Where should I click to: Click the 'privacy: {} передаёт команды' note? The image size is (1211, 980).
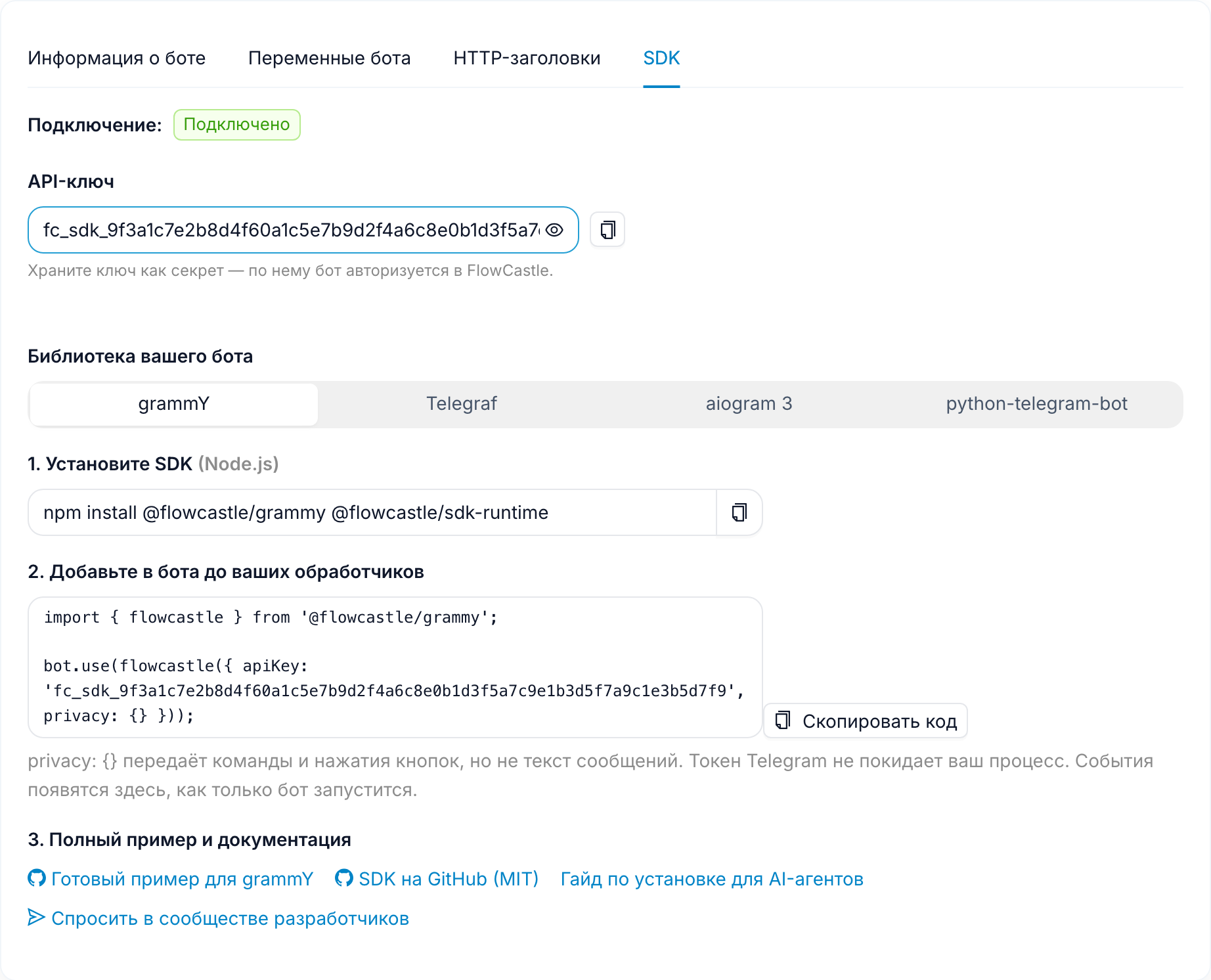[x=590, y=775]
